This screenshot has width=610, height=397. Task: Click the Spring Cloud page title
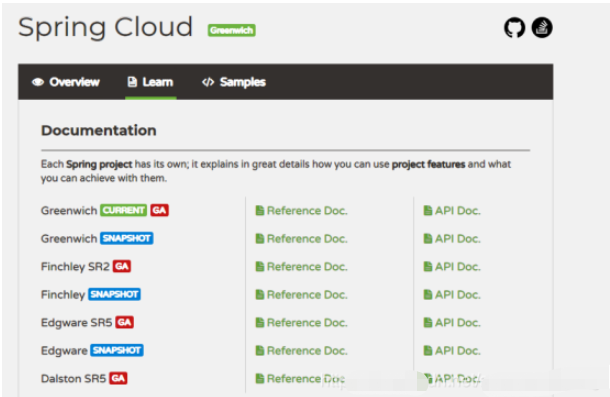pyautogui.click(x=105, y=28)
